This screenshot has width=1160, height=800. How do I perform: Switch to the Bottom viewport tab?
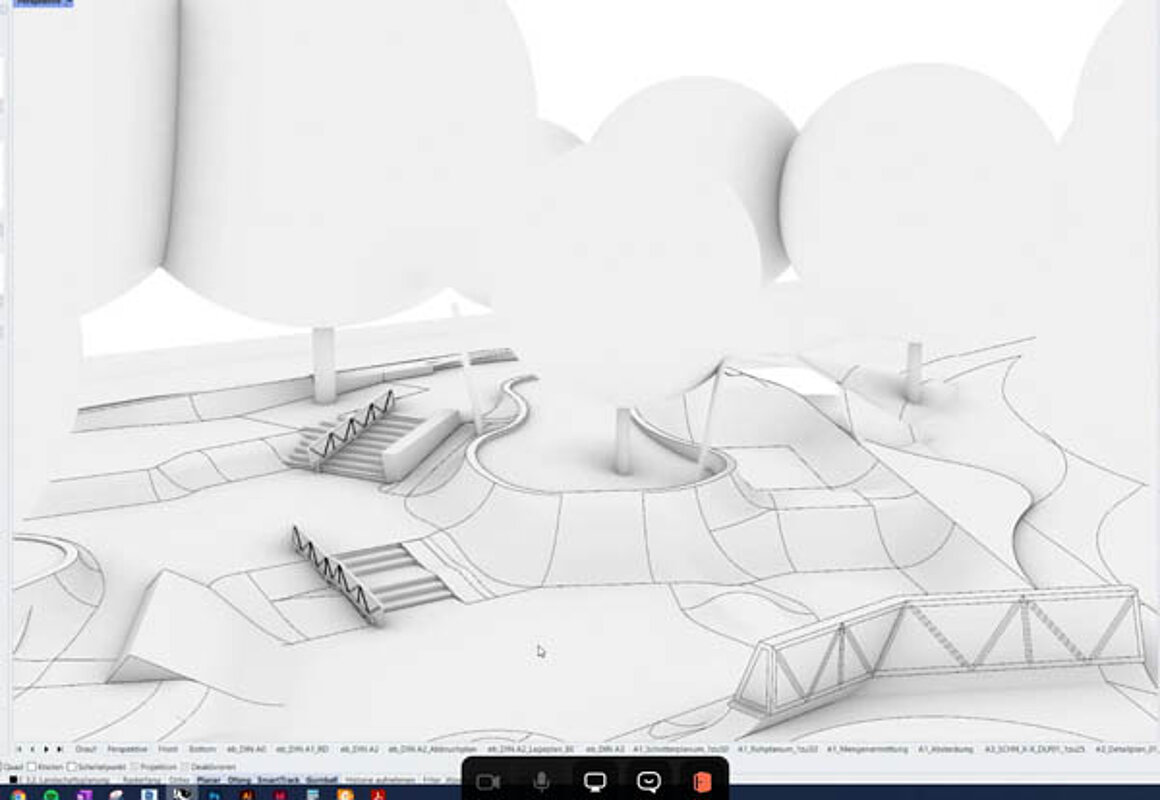(202, 750)
